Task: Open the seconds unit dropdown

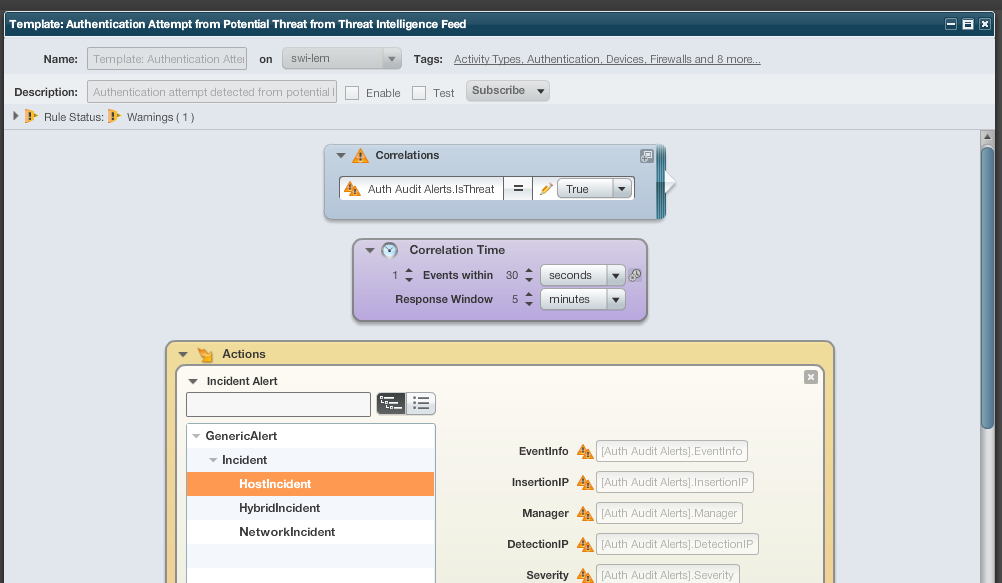Action: coord(615,276)
